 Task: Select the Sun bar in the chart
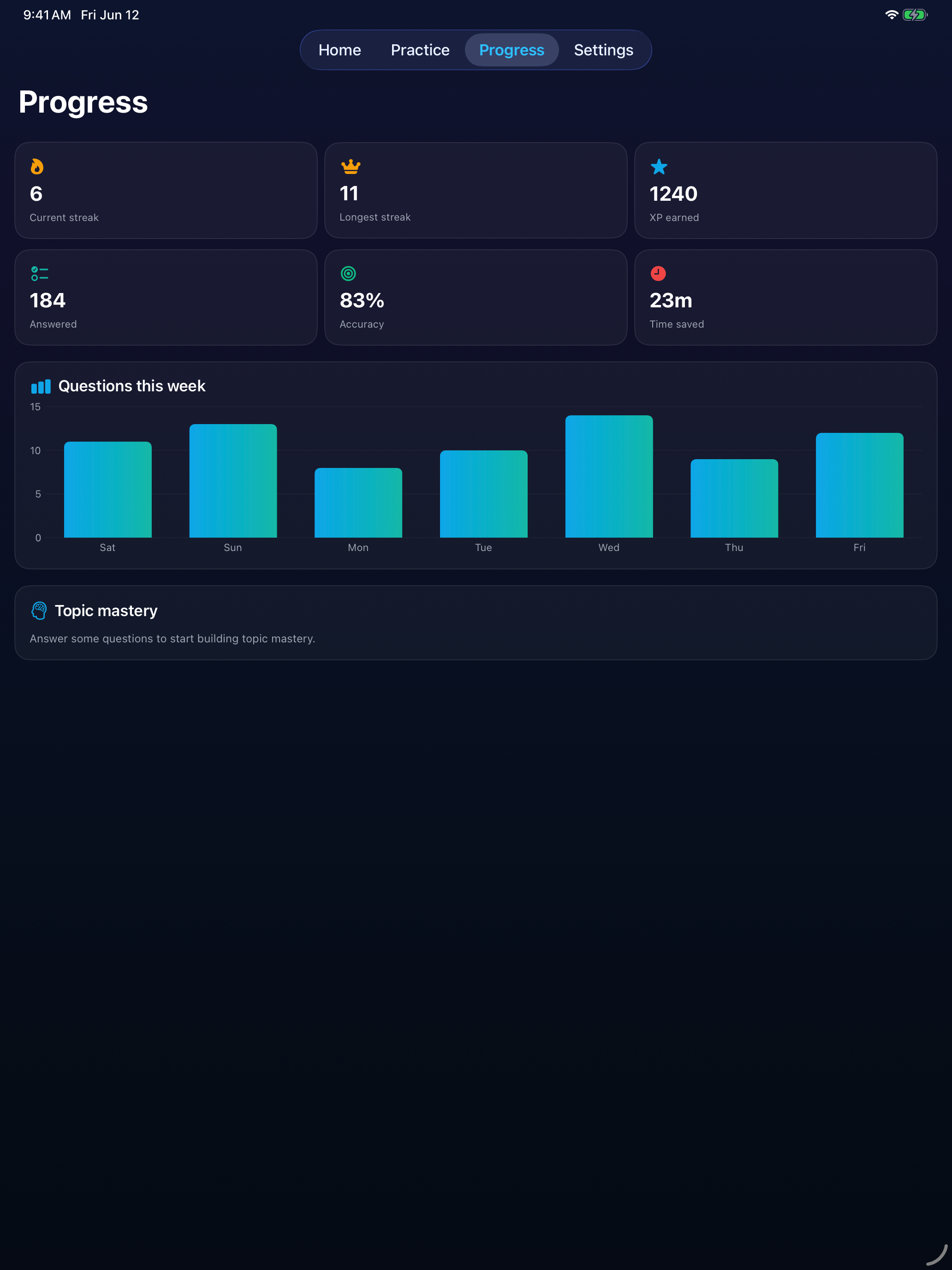tap(233, 481)
